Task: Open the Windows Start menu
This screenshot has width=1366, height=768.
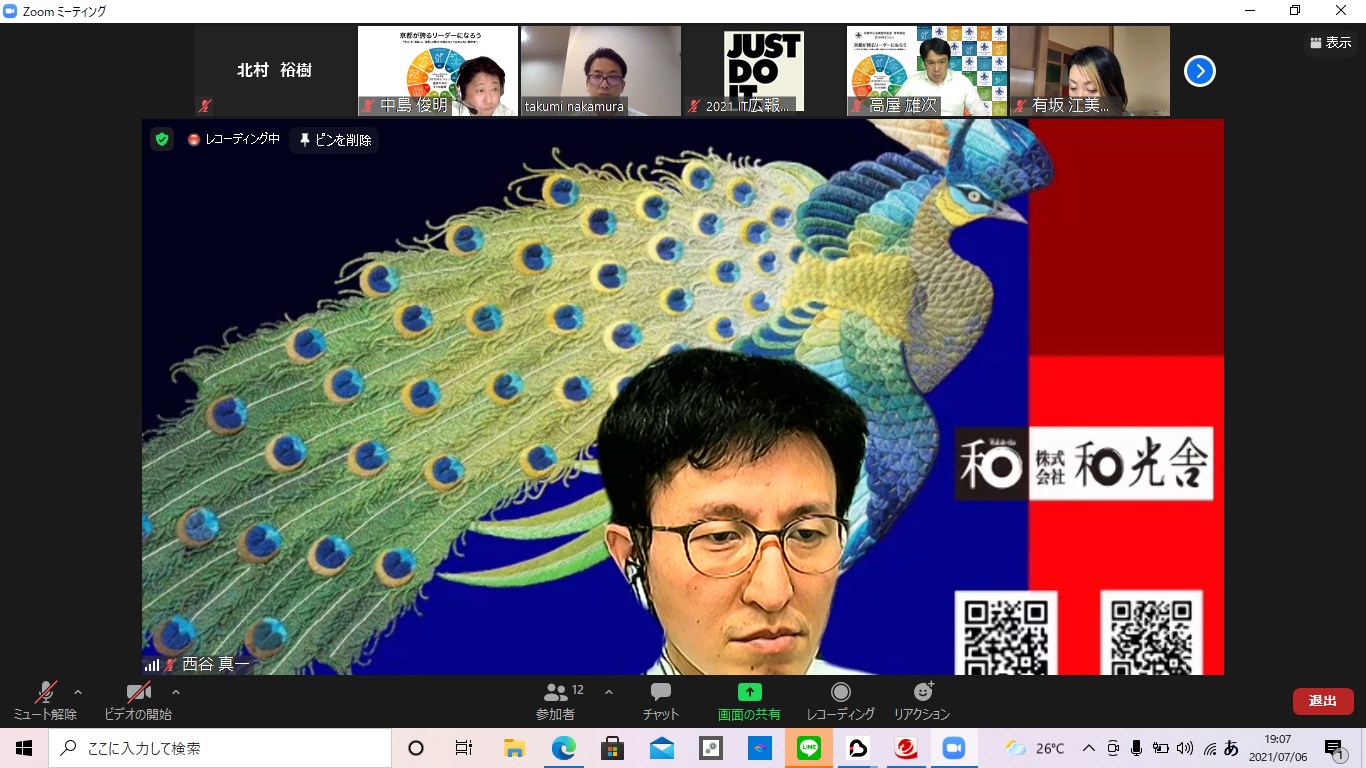Action: tap(24, 748)
